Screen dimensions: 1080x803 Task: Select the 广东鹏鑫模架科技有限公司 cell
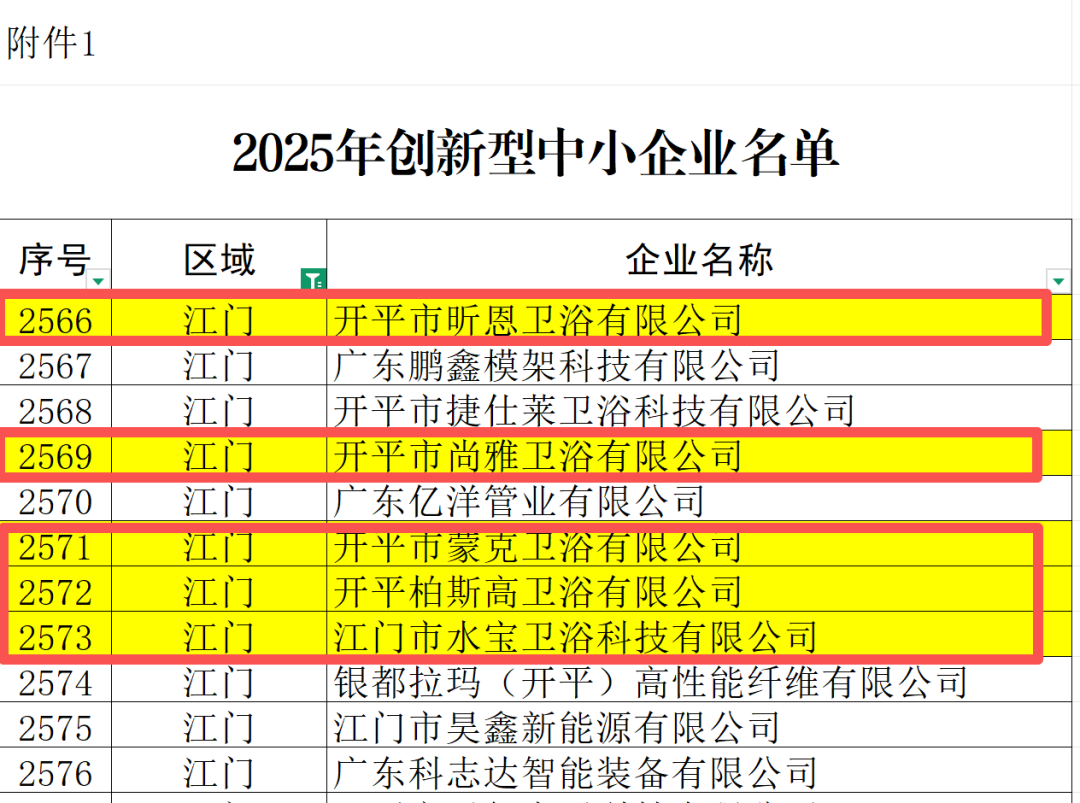tap(556, 366)
